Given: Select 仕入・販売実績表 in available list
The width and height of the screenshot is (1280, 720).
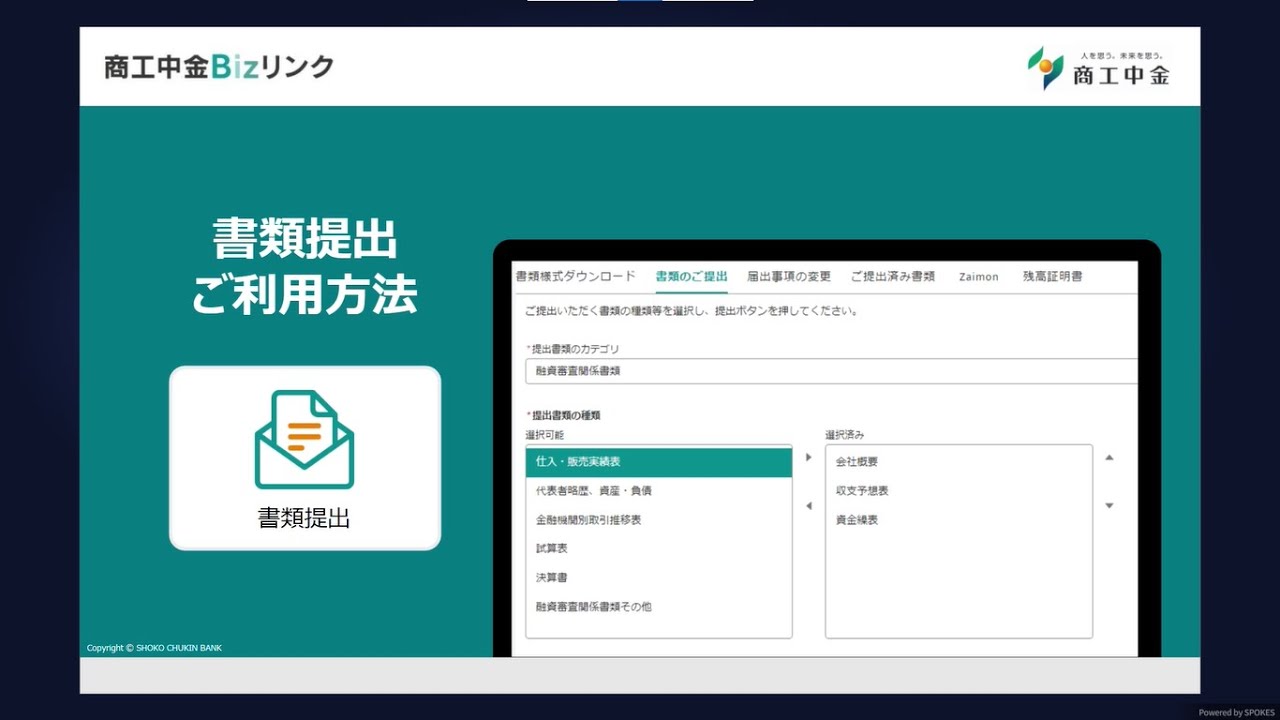Looking at the screenshot, I should click(x=659, y=462).
